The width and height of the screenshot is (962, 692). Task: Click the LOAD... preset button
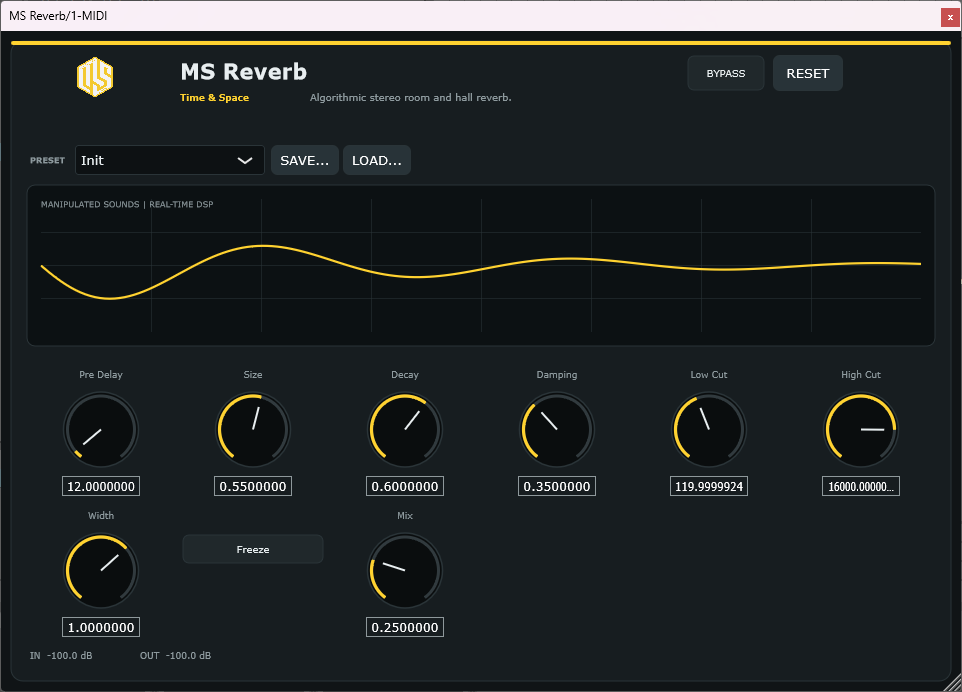[377, 160]
